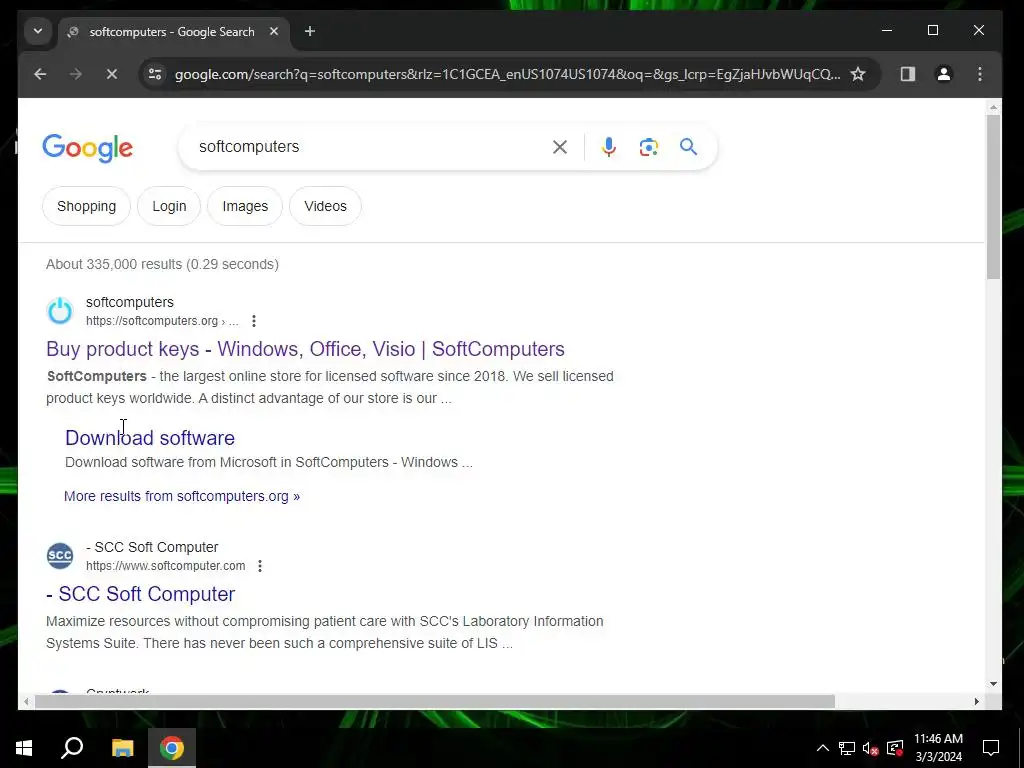Switch to Videos results
Screen dimensions: 1024x768
[x=325, y=206]
